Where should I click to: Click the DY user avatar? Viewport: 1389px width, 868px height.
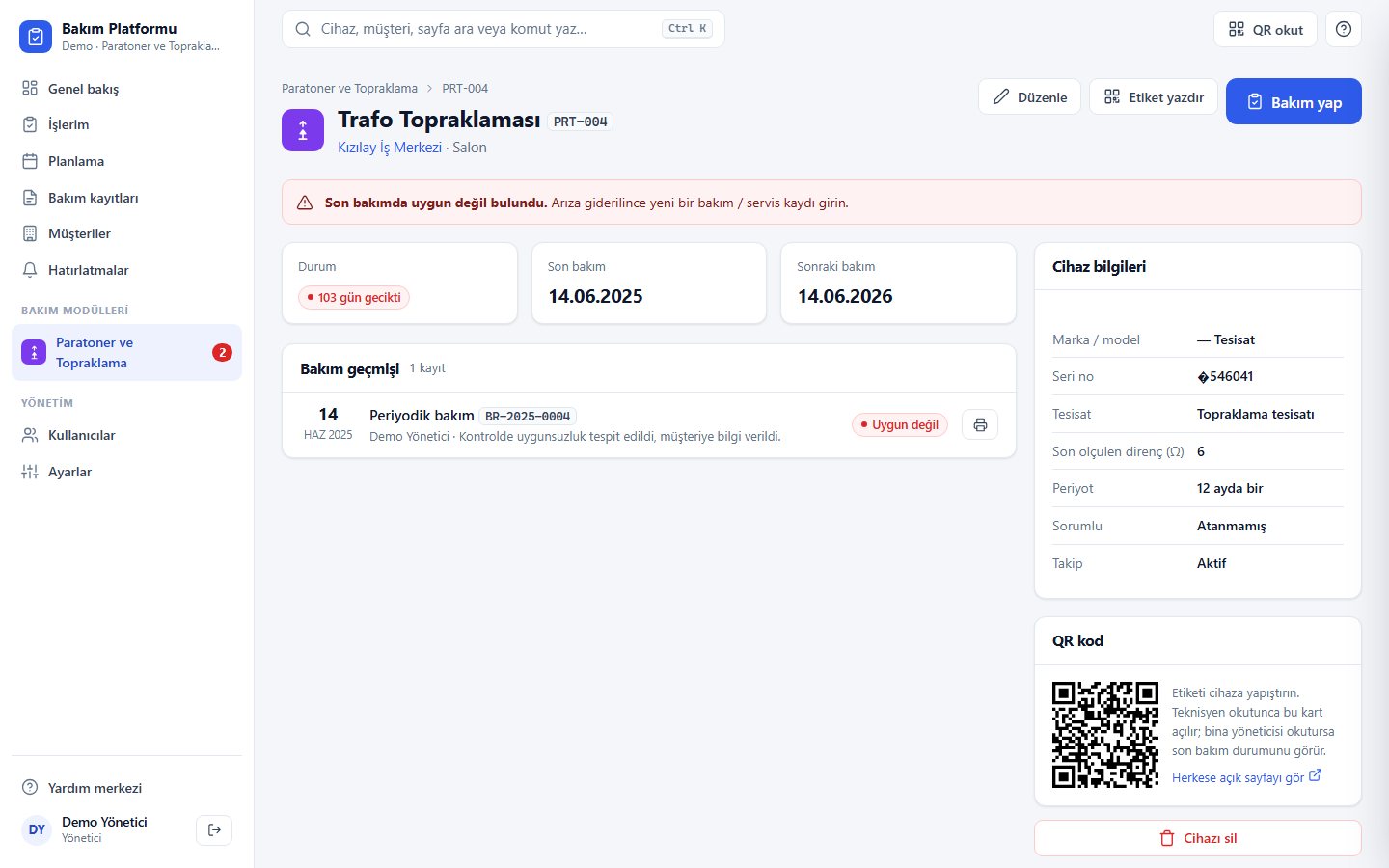pos(37,829)
